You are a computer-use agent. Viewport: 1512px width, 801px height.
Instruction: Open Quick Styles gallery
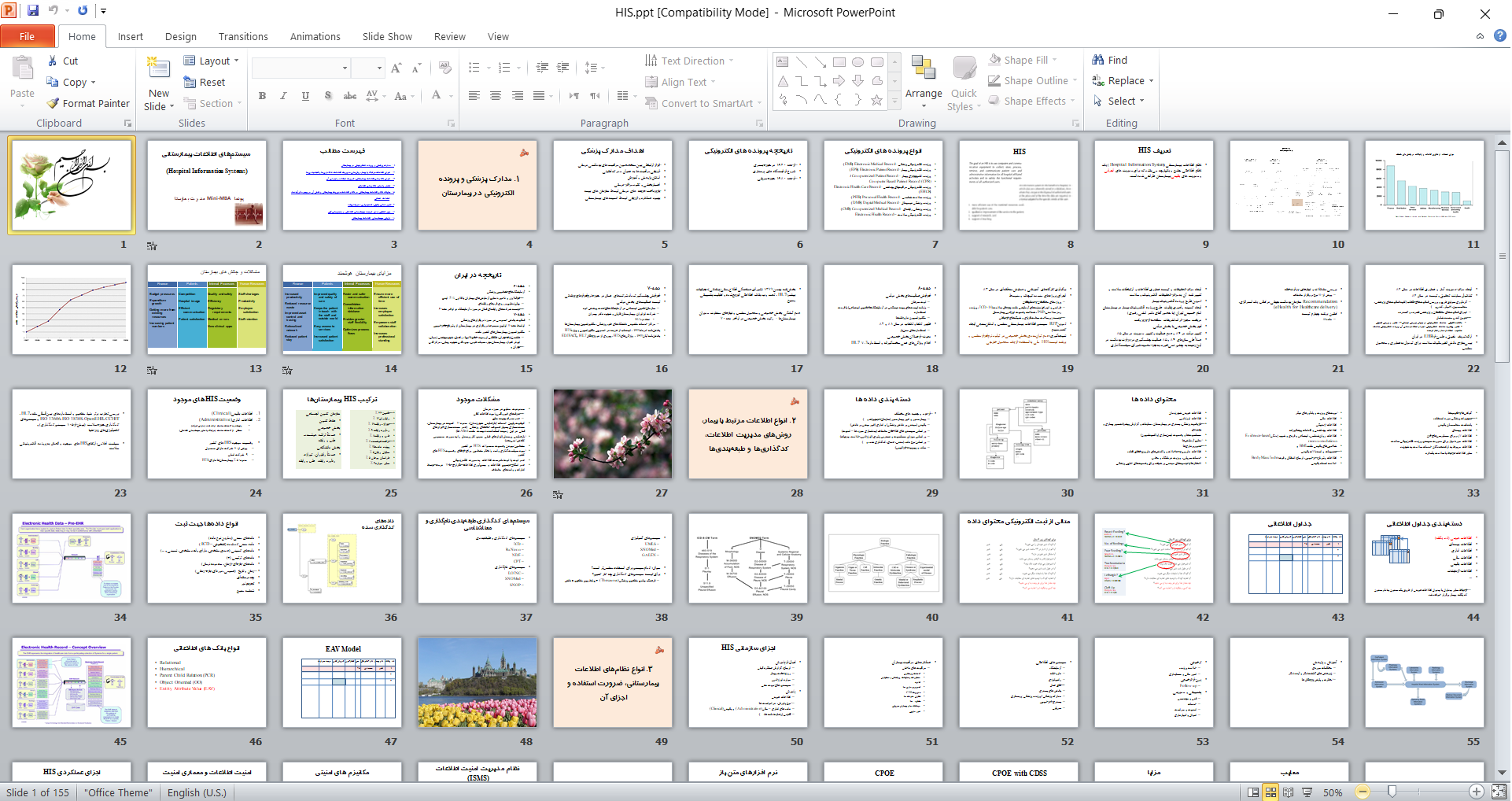point(964,83)
